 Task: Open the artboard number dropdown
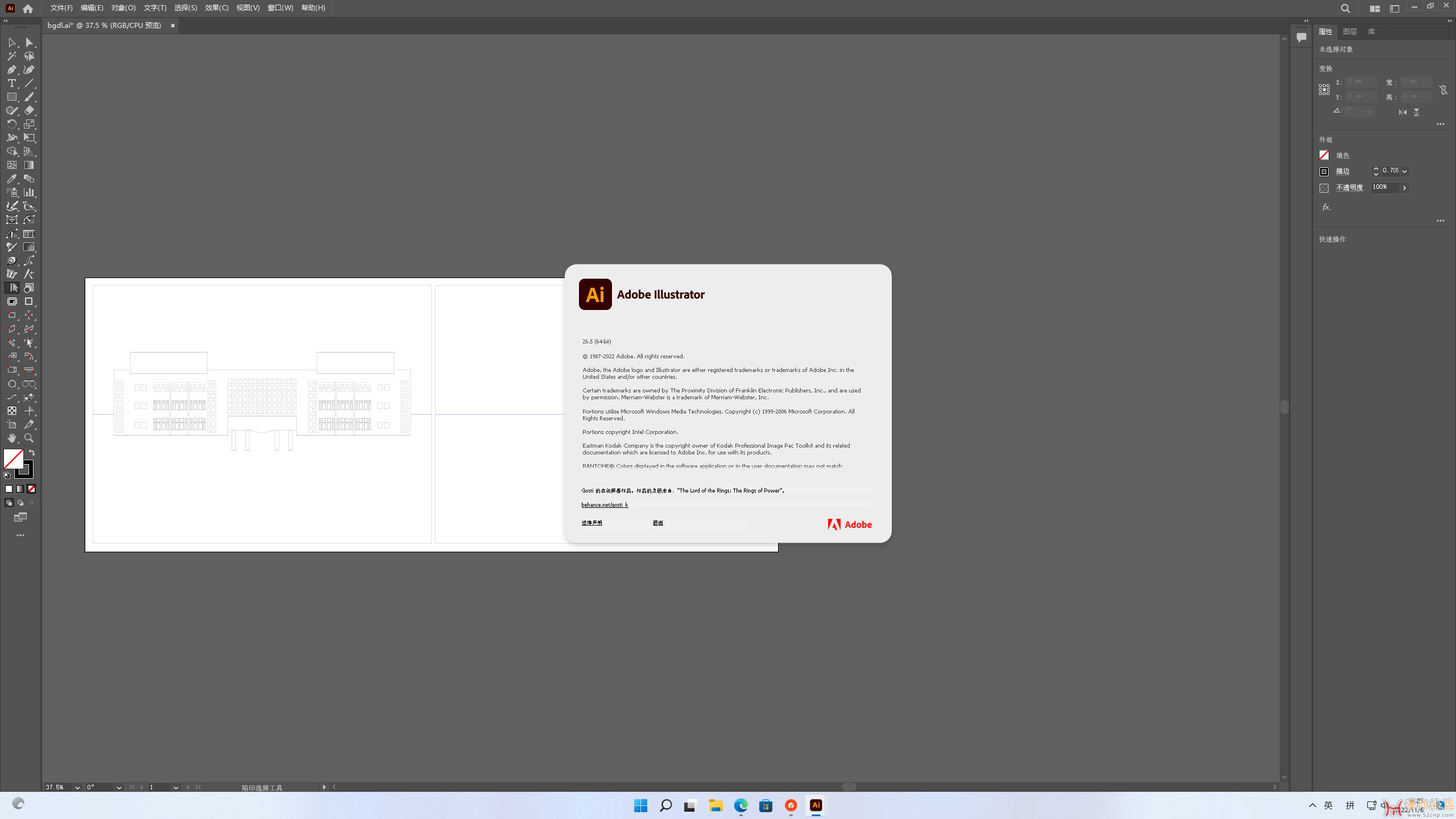(x=176, y=788)
